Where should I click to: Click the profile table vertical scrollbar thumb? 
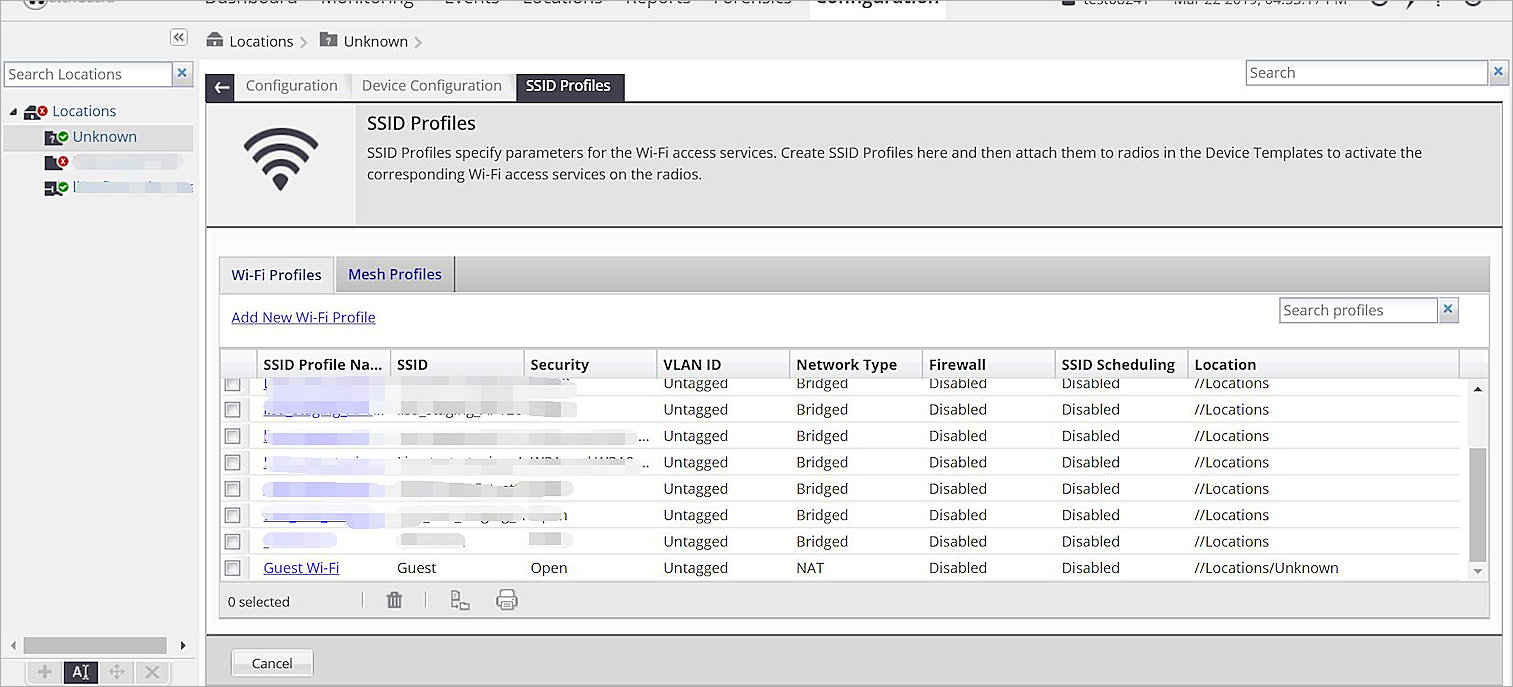[1477, 503]
